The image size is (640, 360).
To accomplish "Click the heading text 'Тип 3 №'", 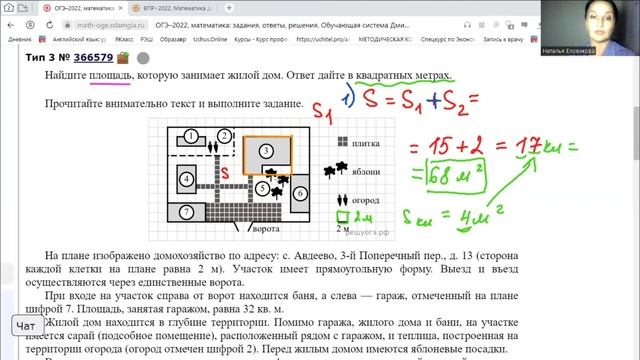I will point(48,58).
